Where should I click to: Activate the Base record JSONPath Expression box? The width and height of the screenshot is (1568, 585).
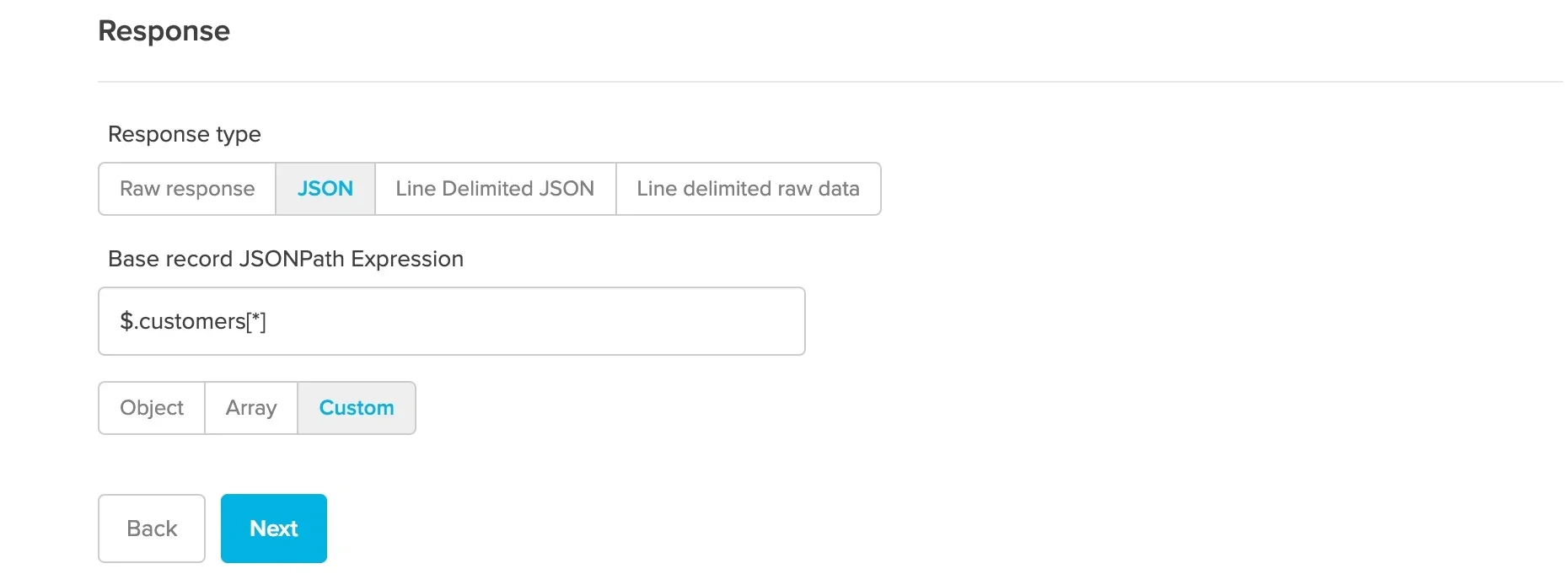(x=452, y=321)
